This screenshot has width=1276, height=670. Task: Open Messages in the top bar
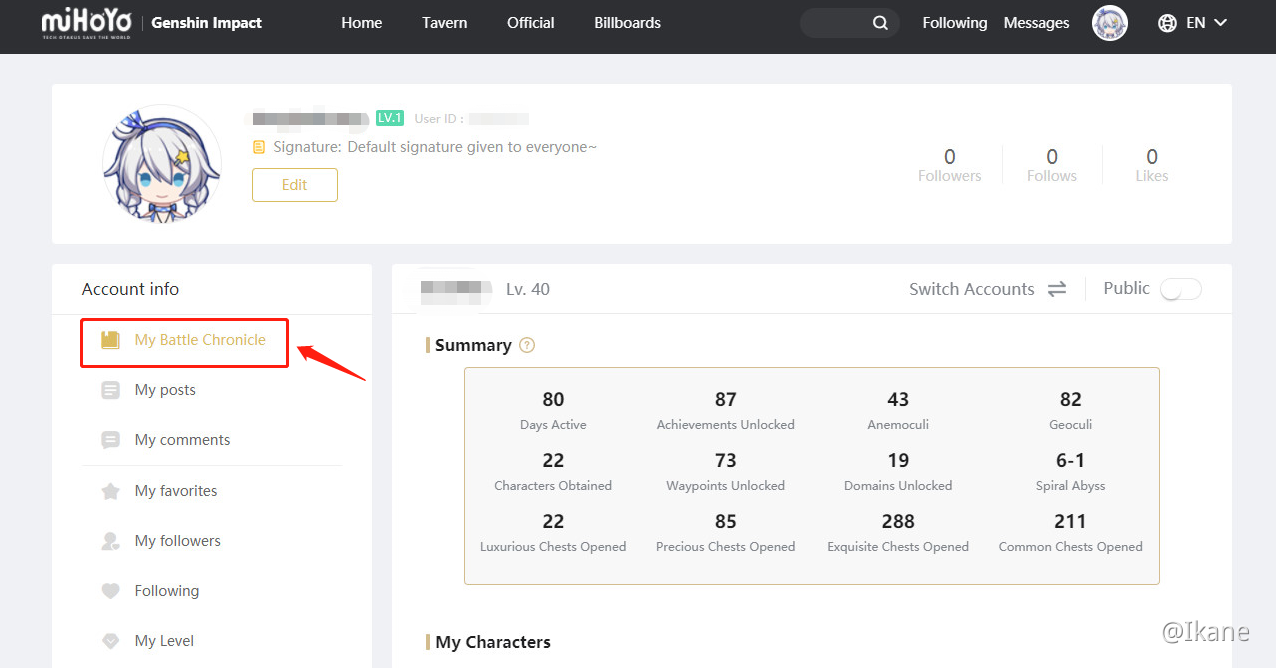1036,23
